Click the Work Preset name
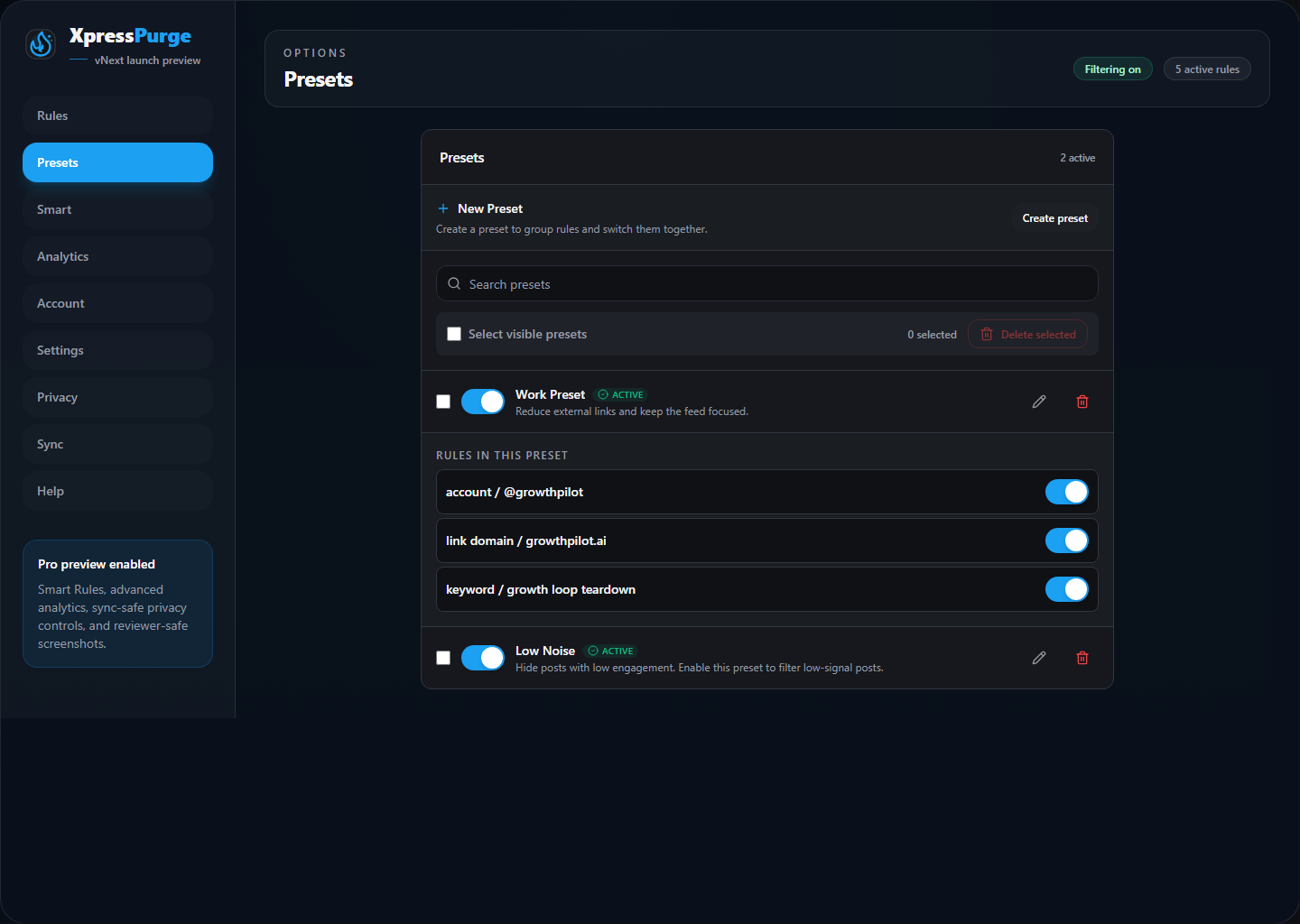 coord(550,394)
